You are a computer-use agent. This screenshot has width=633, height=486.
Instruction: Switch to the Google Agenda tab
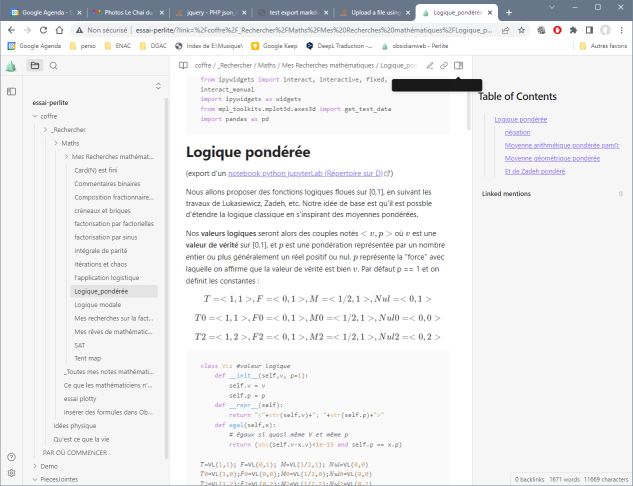coord(46,13)
